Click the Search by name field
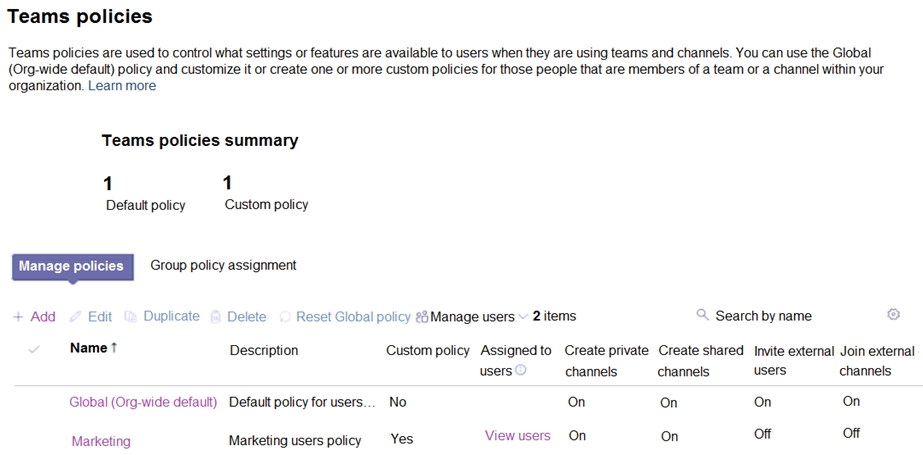This screenshot has height=455, width=923. (x=763, y=316)
